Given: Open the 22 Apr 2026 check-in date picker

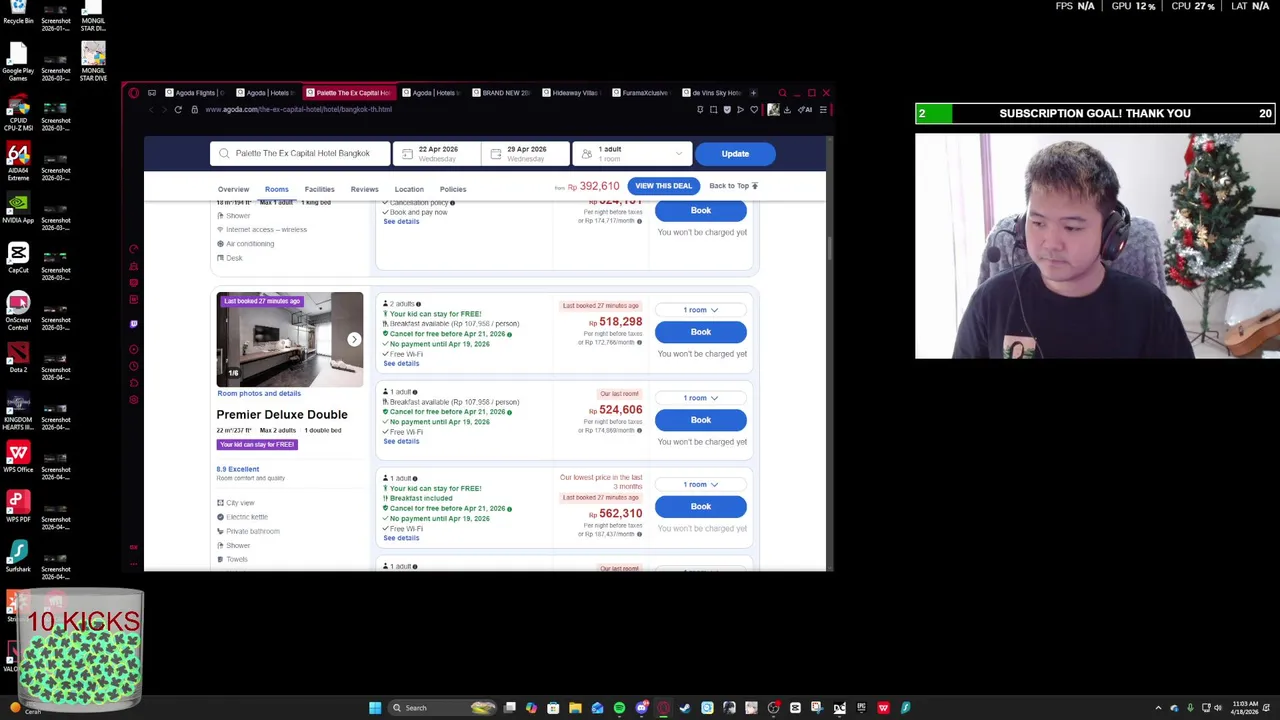Looking at the screenshot, I should click(437, 153).
